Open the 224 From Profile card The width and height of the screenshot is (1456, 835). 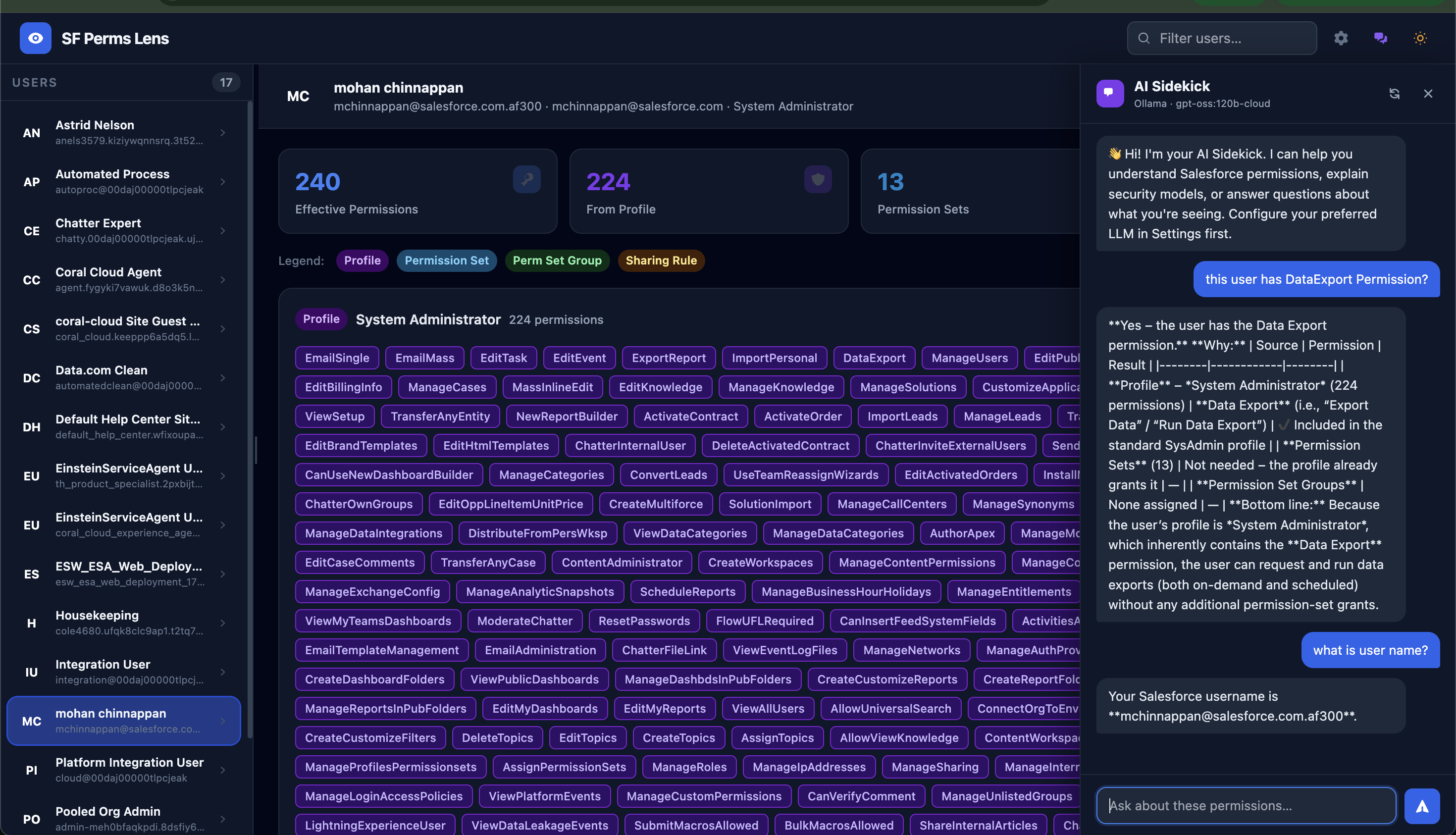coord(709,192)
